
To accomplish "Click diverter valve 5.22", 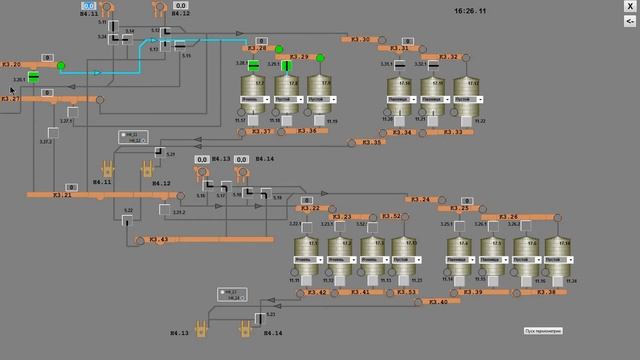I will pyautogui.click(x=127, y=221).
